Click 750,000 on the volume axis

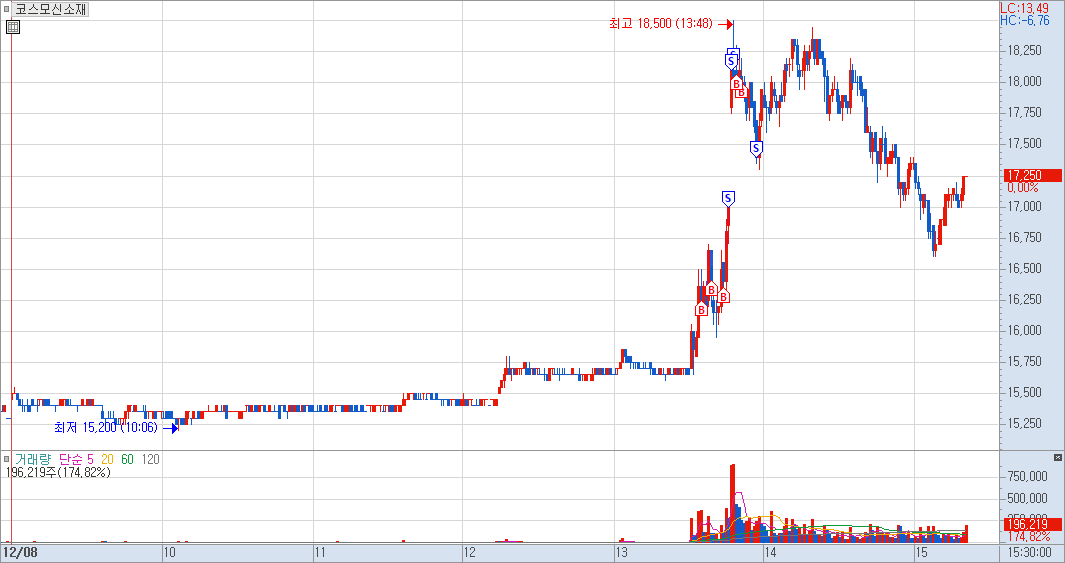coord(1028,477)
